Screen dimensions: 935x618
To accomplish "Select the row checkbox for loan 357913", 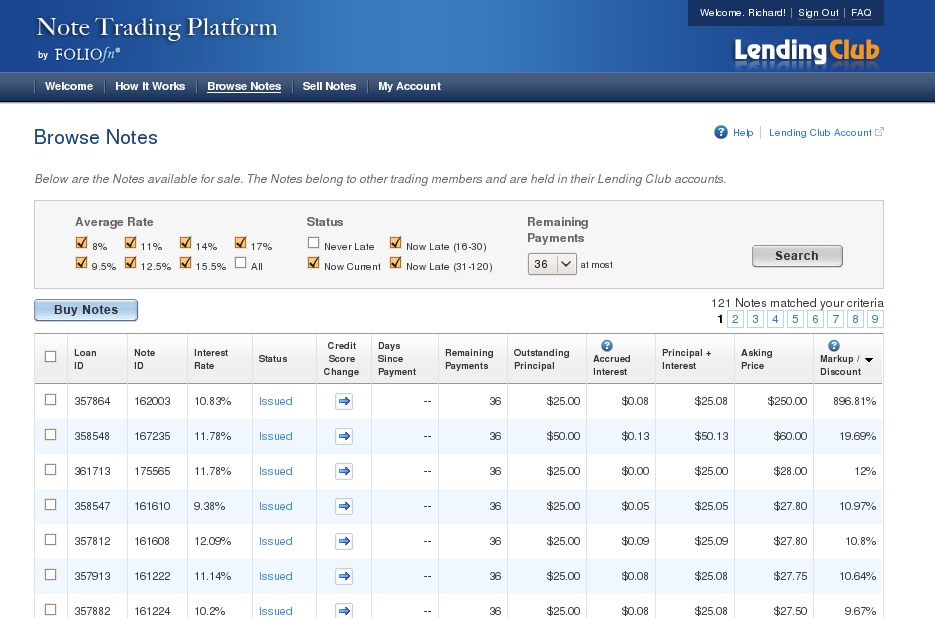I will [x=51, y=575].
